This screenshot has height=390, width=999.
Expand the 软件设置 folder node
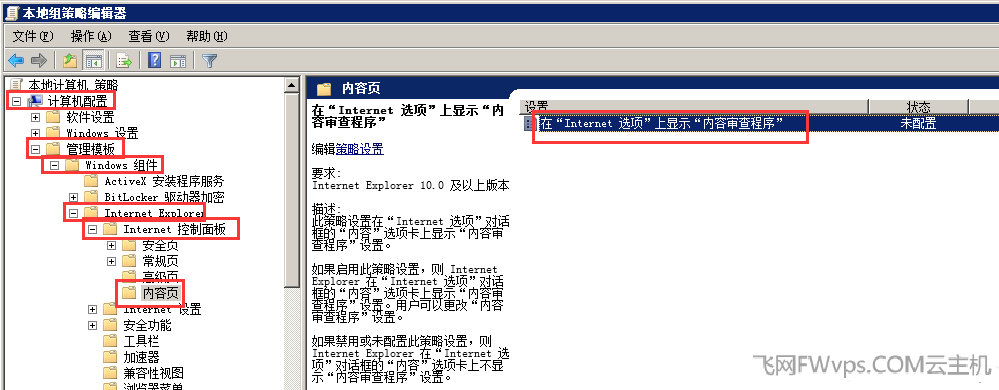36,117
